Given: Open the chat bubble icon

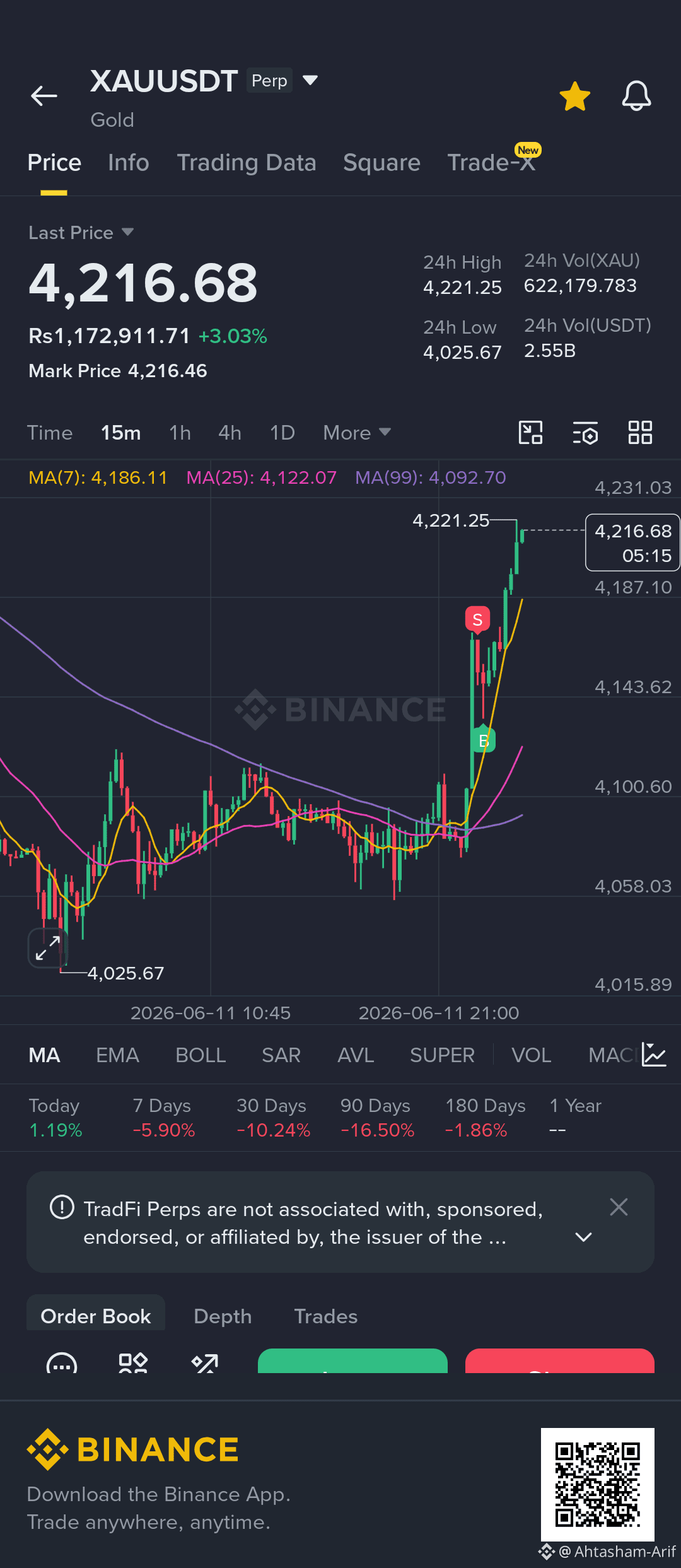Looking at the screenshot, I should coord(62,1362).
